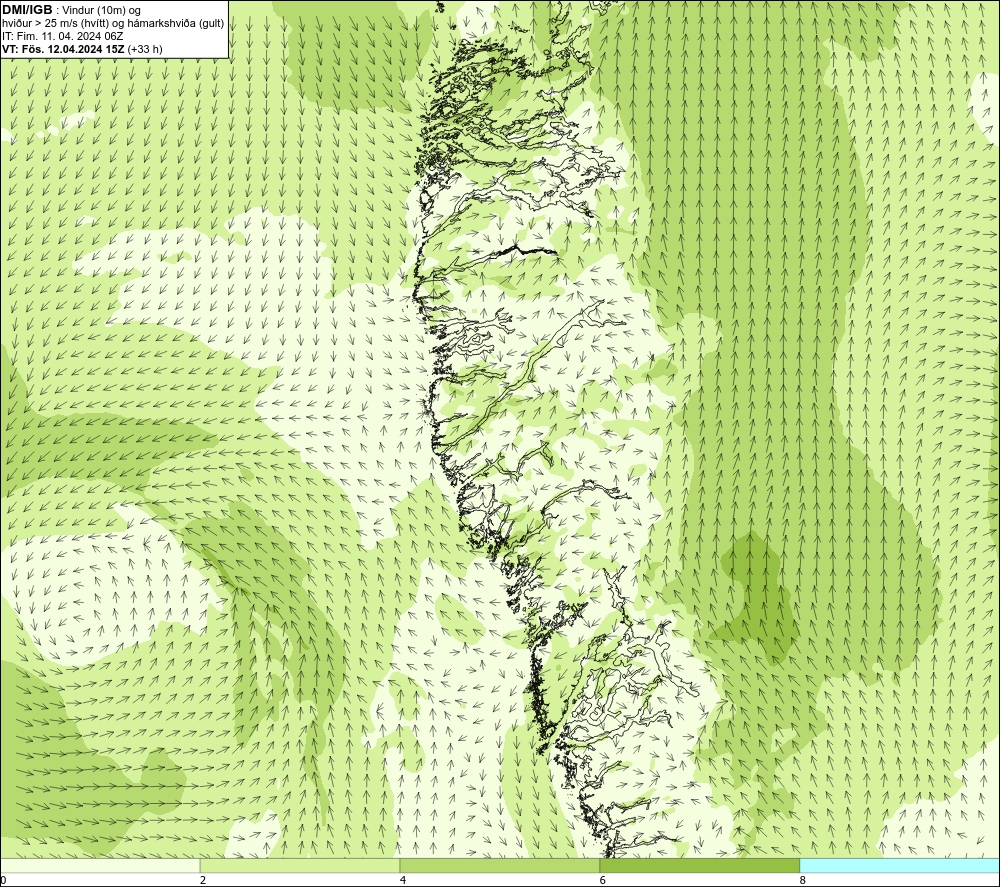Click the scale label '2'
Screen dimensions: 1000x887
pos(203,881)
